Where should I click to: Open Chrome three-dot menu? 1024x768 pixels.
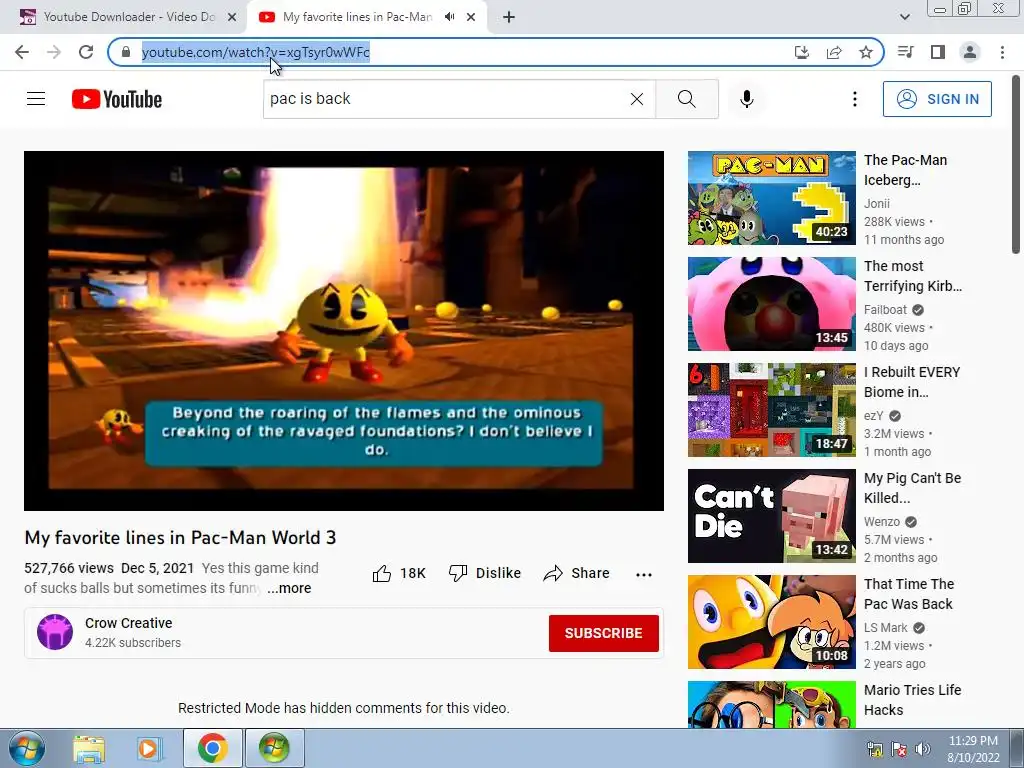click(1002, 52)
